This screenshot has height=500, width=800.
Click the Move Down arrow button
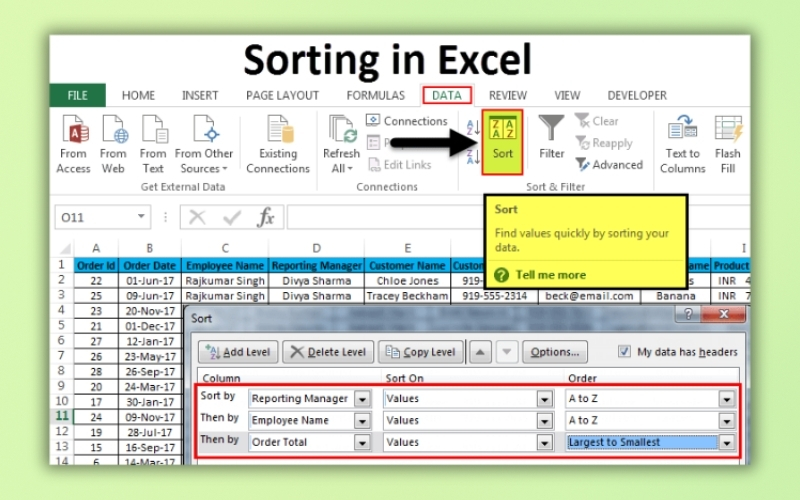tap(507, 352)
